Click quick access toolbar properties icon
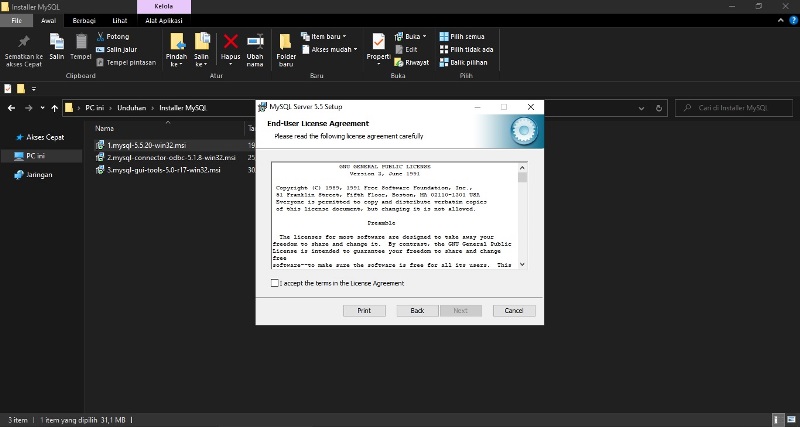 pos(8,89)
